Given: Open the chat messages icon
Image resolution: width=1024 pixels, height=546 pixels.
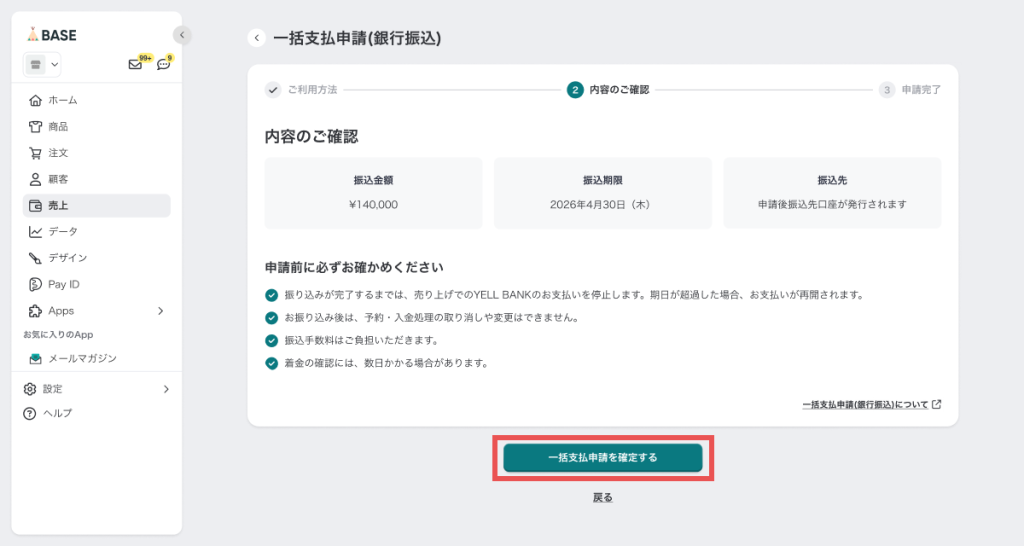Looking at the screenshot, I should click(x=164, y=64).
